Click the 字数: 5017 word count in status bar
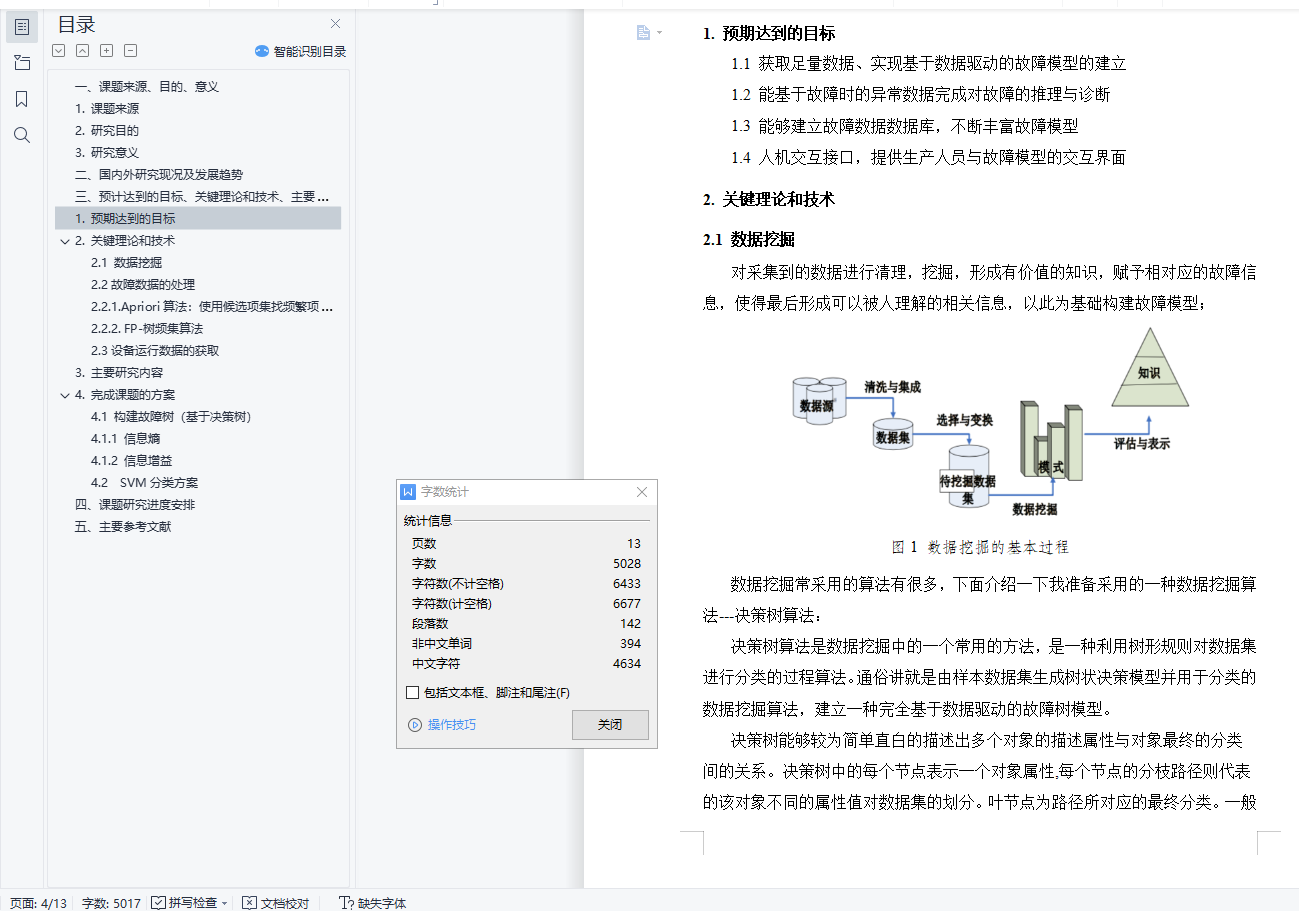Image resolution: width=1299 pixels, height=911 pixels. point(111,903)
